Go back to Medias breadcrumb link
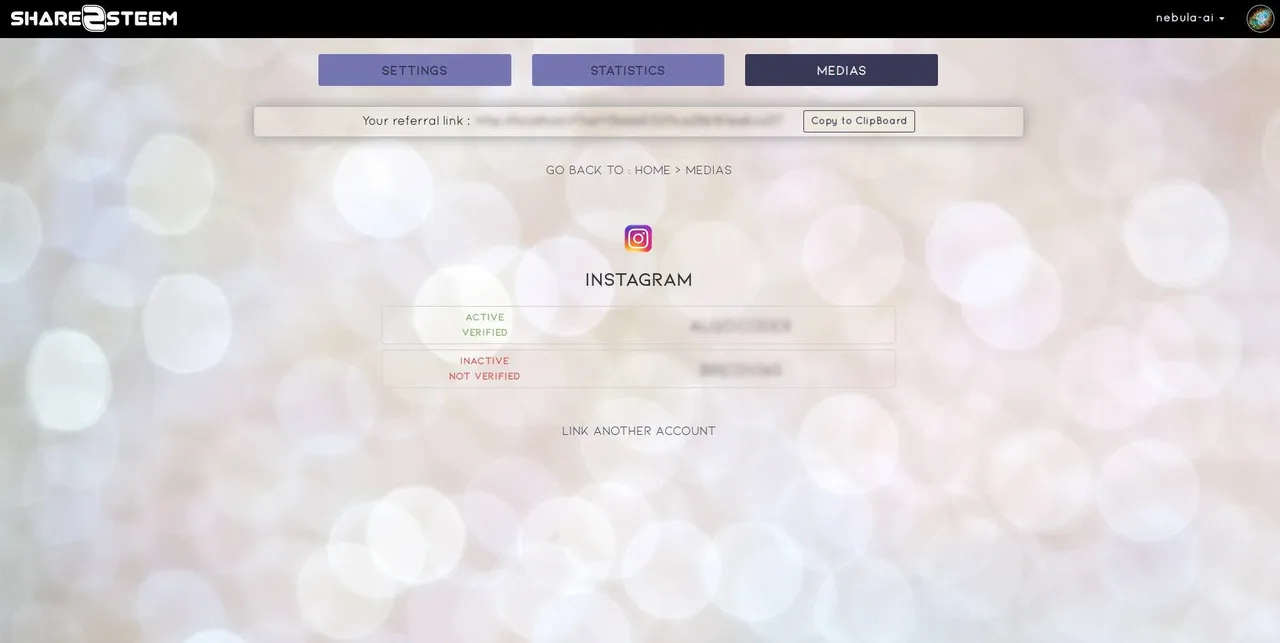Image resolution: width=1280 pixels, height=643 pixels. point(708,170)
